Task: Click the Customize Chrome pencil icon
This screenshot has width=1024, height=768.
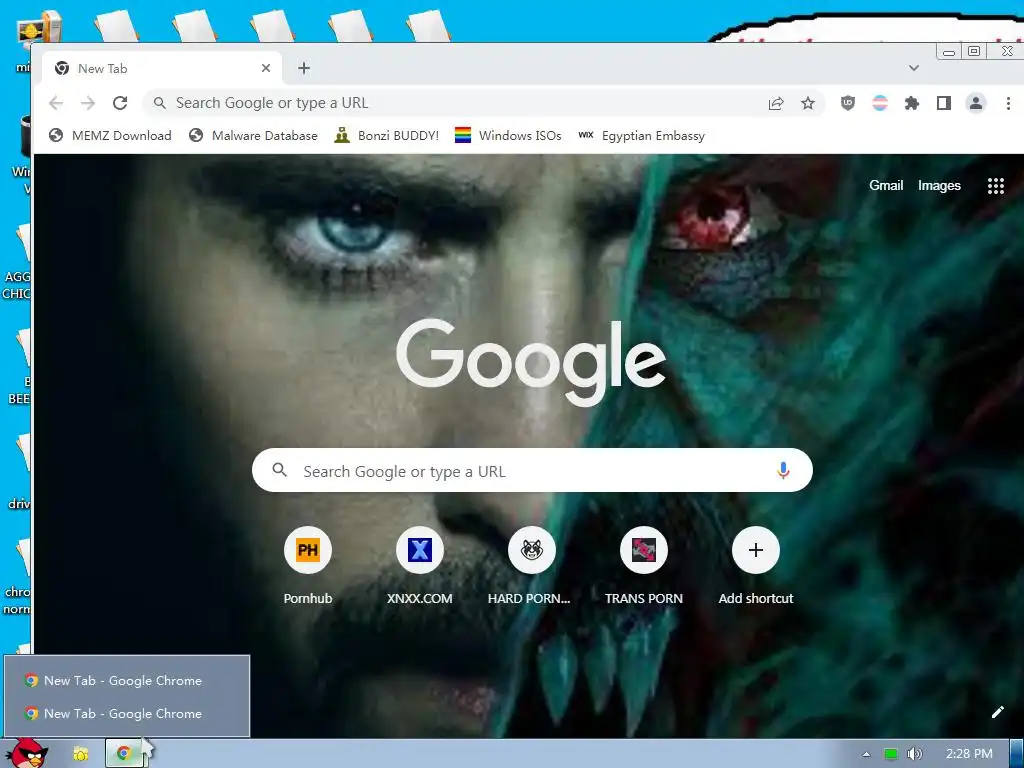Action: click(x=997, y=712)
